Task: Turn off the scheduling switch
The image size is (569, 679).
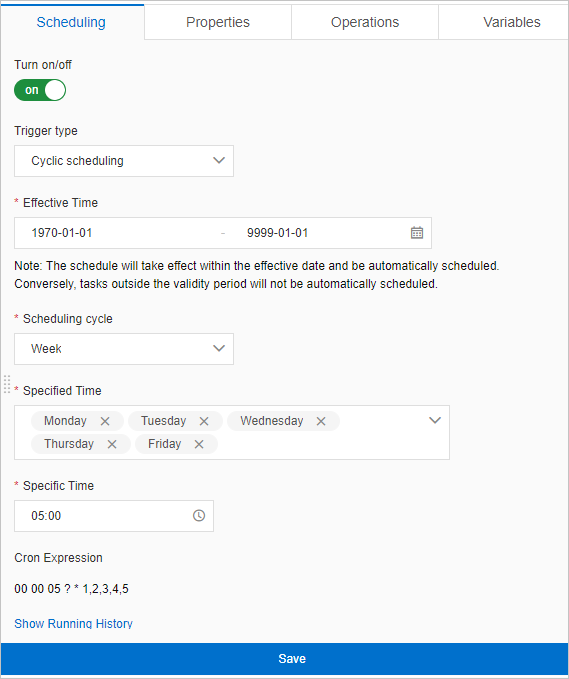Action: [x=40, y=90]
